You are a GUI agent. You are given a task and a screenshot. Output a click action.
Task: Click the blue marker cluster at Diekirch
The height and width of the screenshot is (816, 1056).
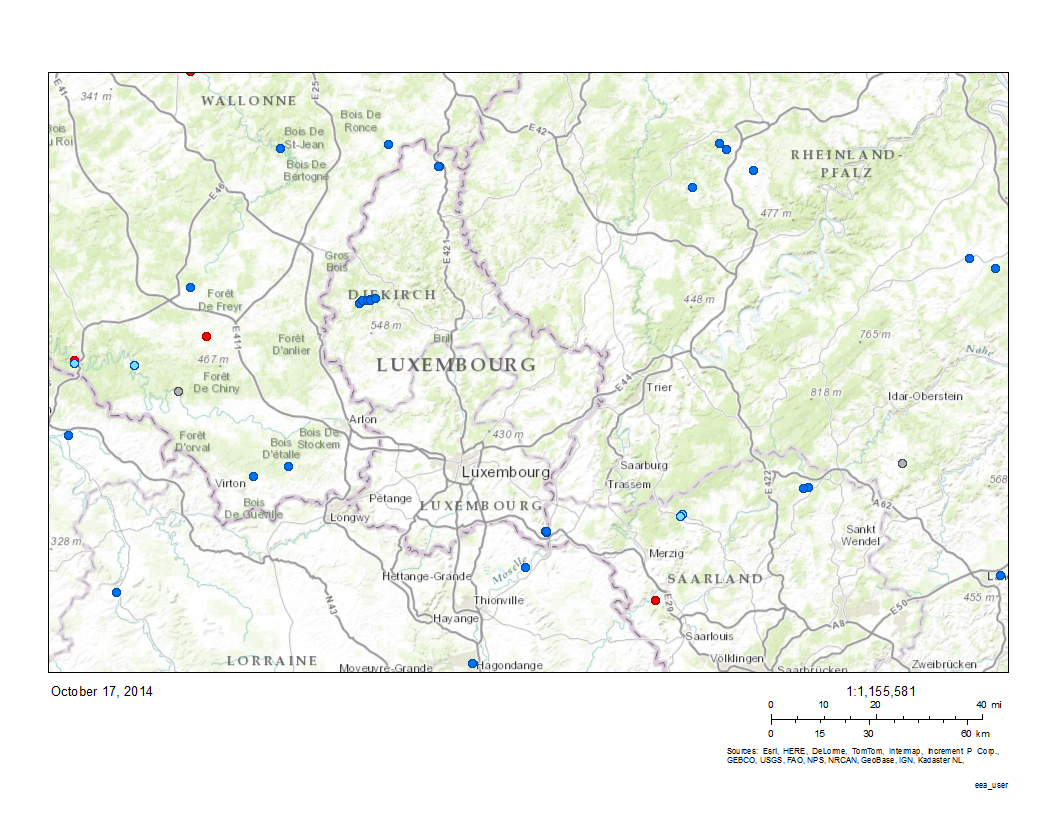(366, 300)
